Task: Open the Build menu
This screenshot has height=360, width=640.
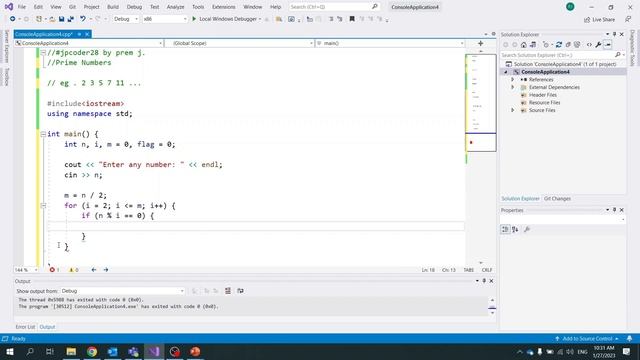Action: 113,7
